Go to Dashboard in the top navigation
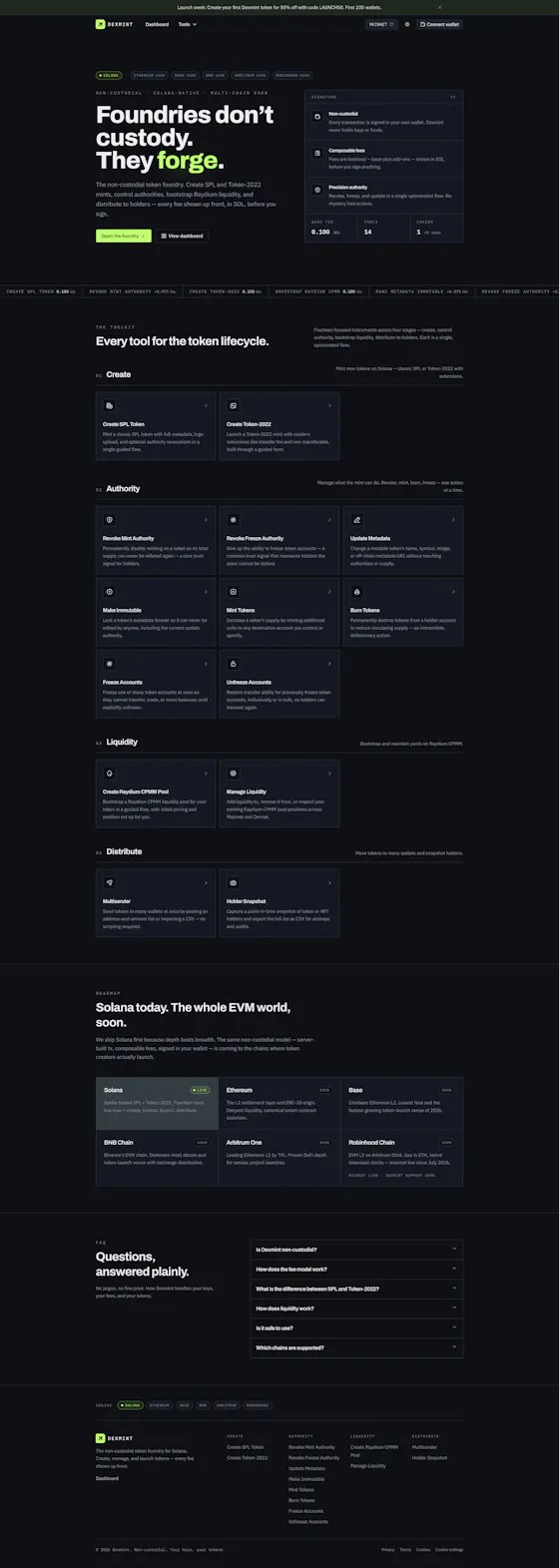The width and height of the screenshot is (559, 1568). coord(157,24)
